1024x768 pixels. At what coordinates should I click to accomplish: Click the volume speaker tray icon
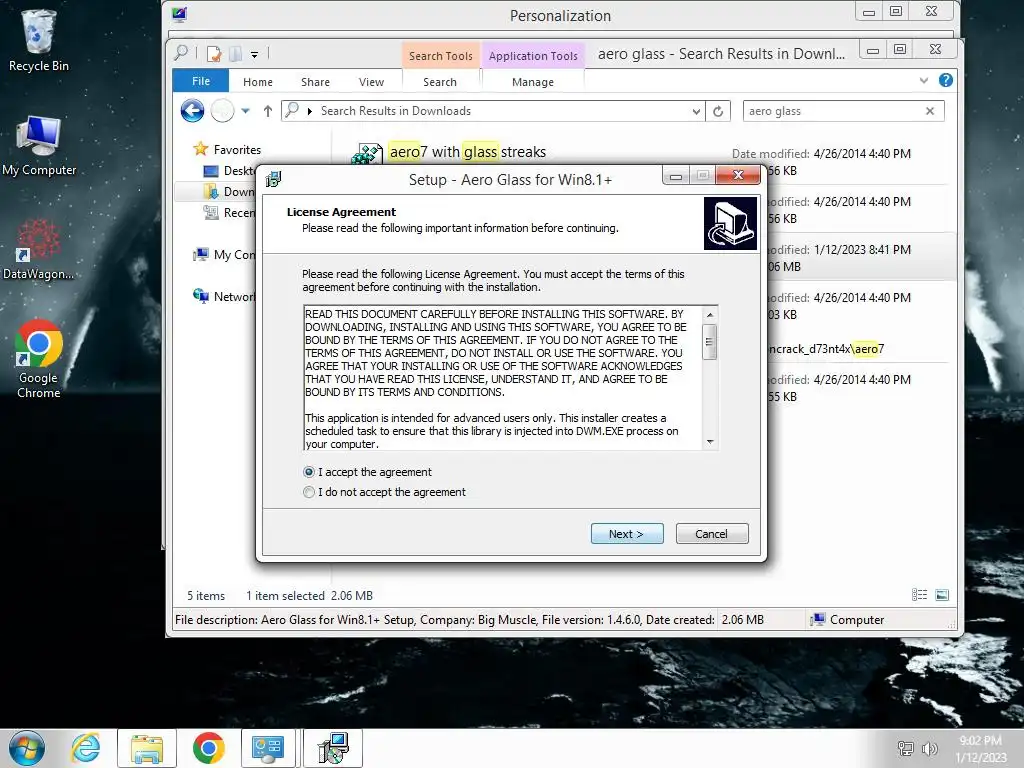(x=929, y=748)
